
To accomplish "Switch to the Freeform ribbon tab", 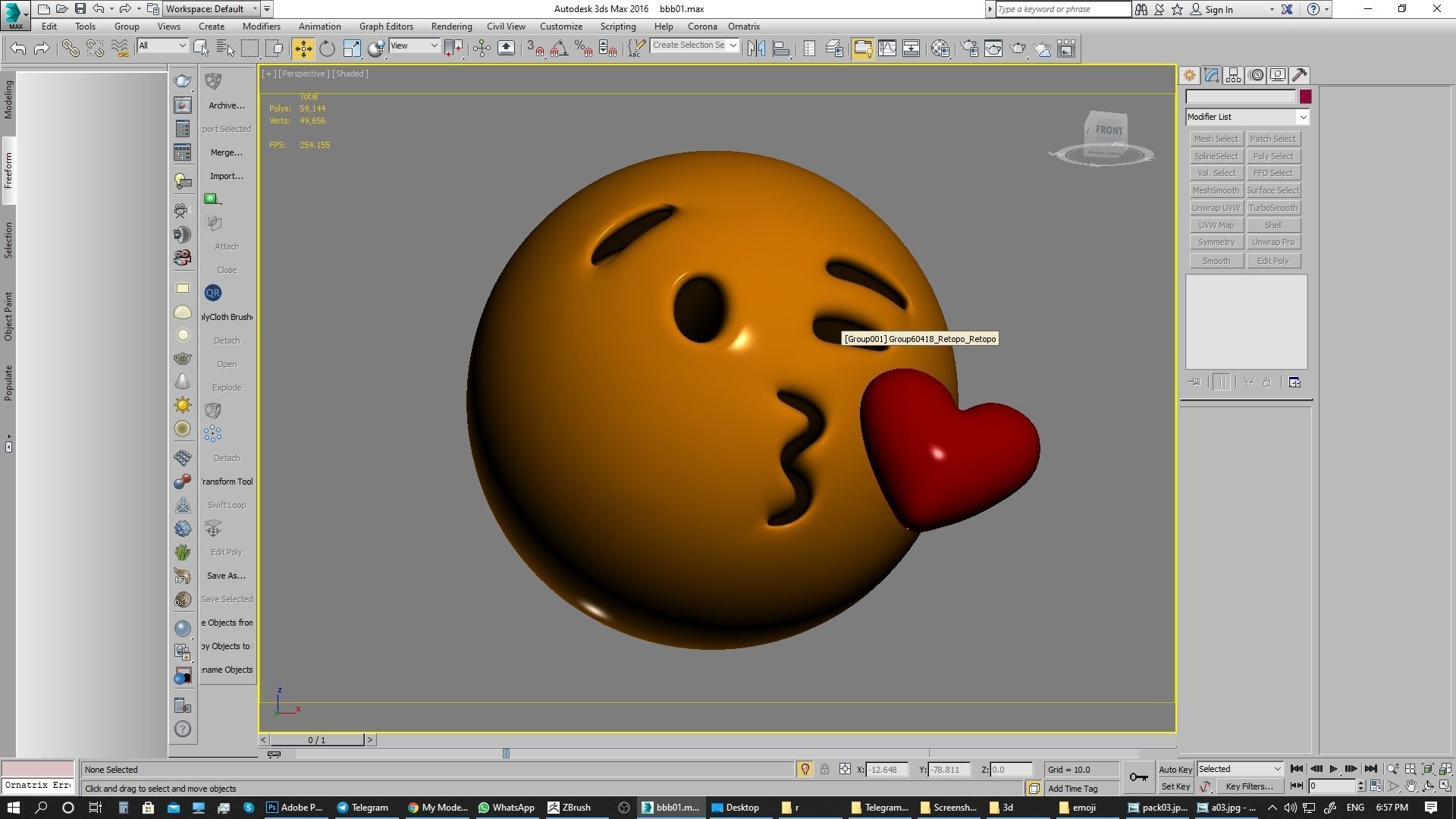I will pos(8,171).
